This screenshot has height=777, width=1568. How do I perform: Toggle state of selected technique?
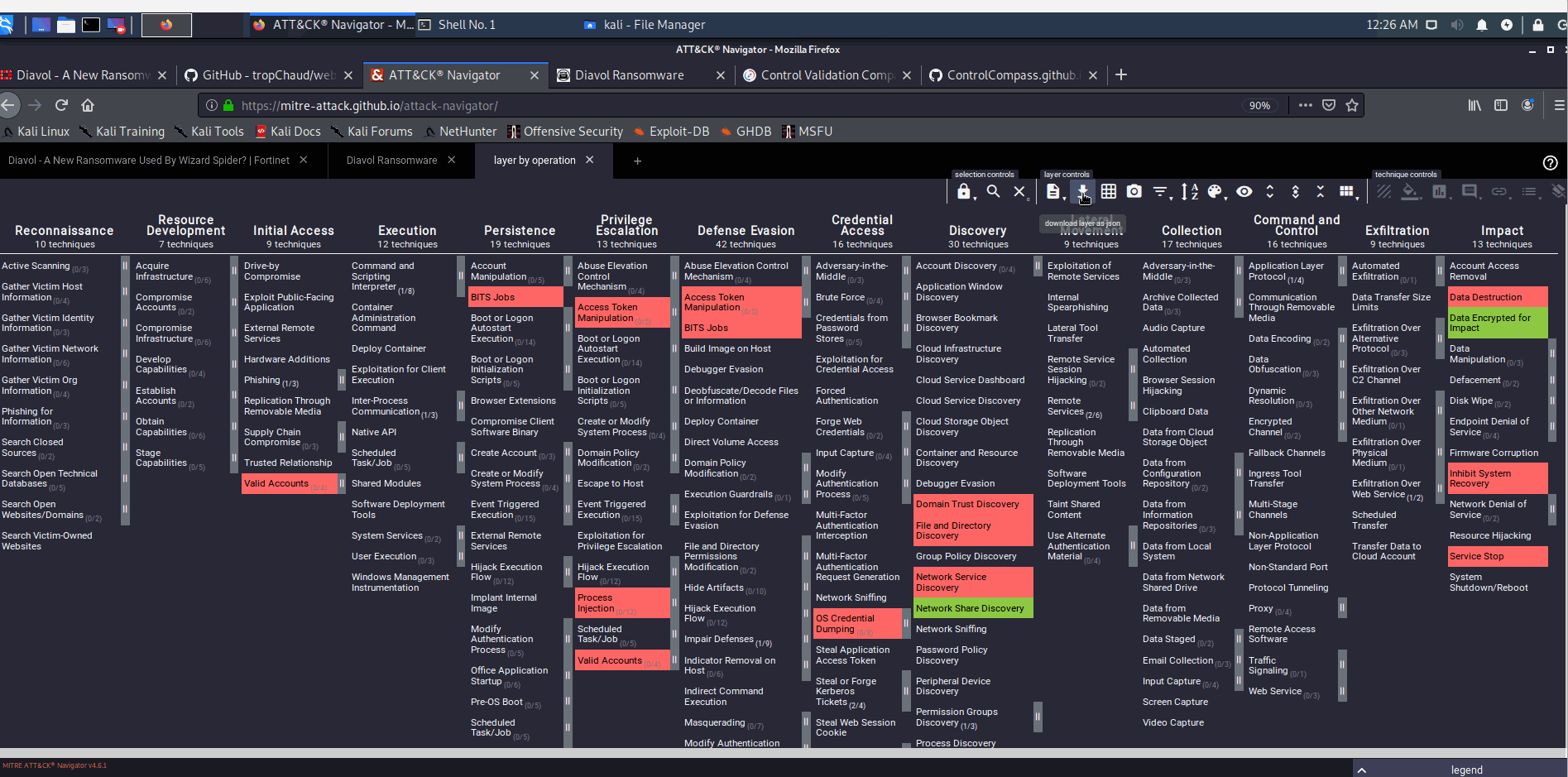(x=1383, y=192)
